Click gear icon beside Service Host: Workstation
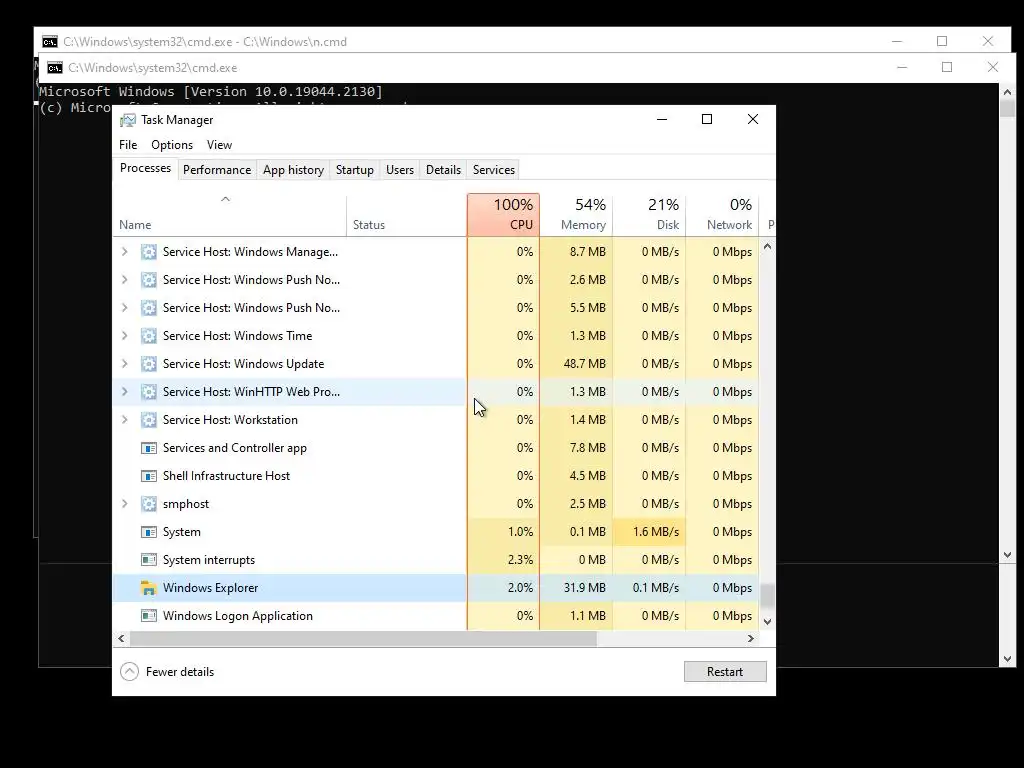 (149, 420)
